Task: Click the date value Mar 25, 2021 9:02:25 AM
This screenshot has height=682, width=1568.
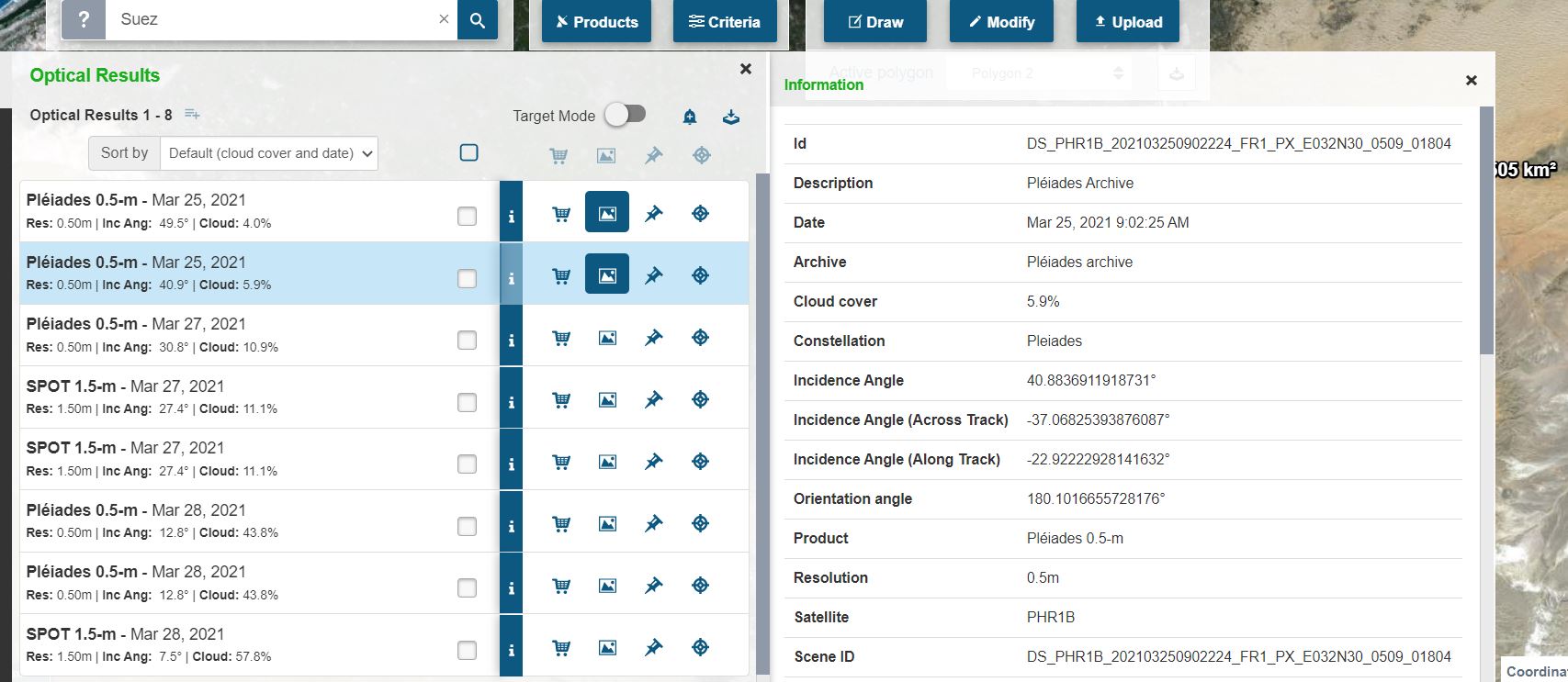Action: 1108,222
